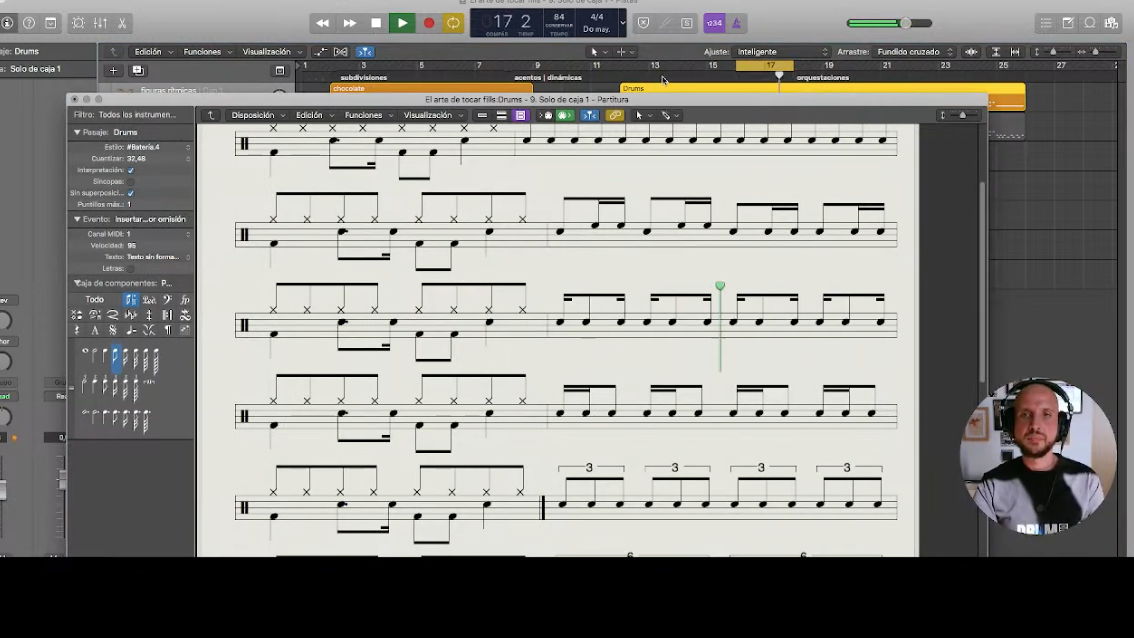
Task: Toggle the yellow Cycle loop button
Action: click(x=453, y=23)
